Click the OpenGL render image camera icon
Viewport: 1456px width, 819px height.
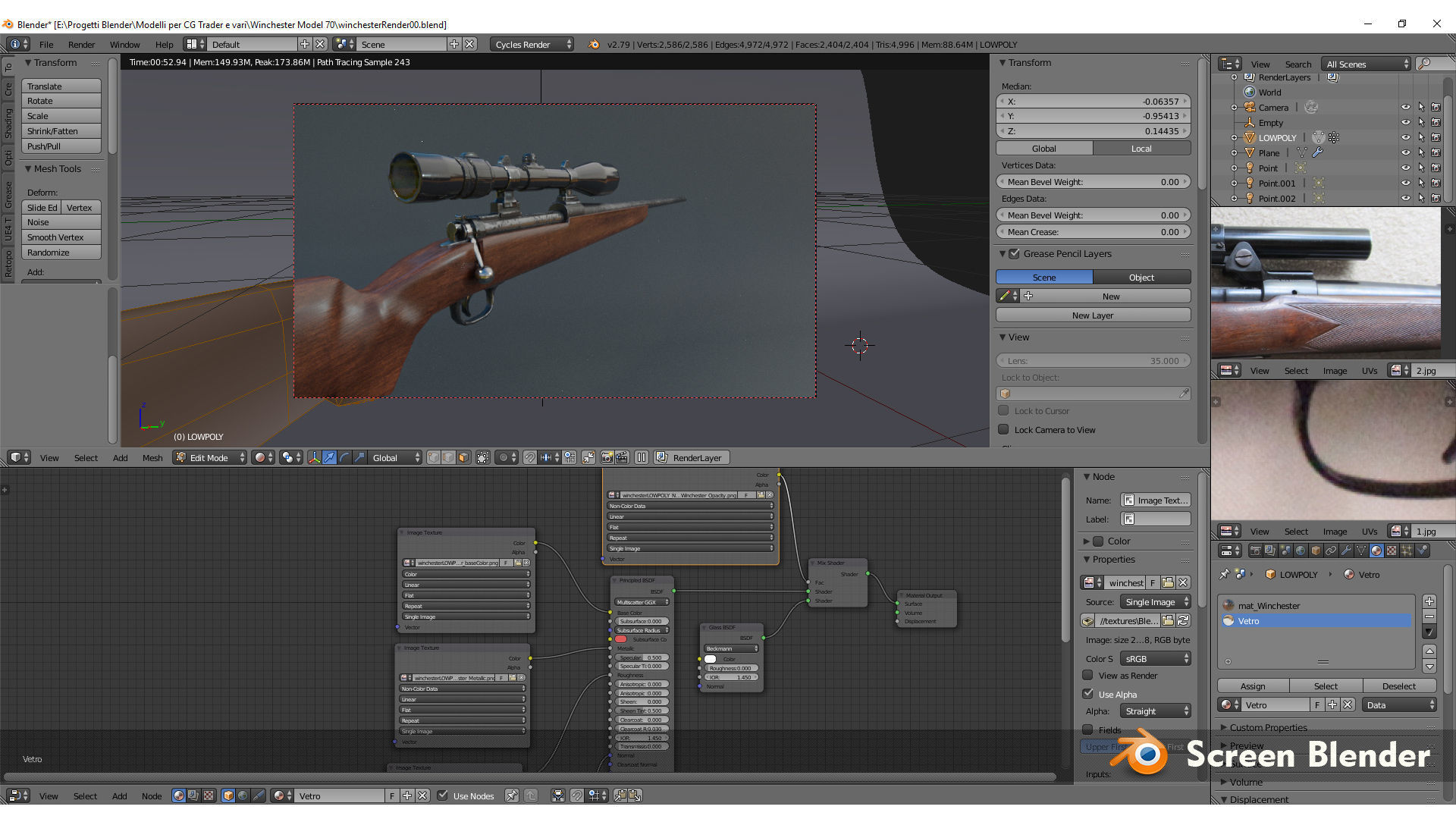[x=607, y=457]
